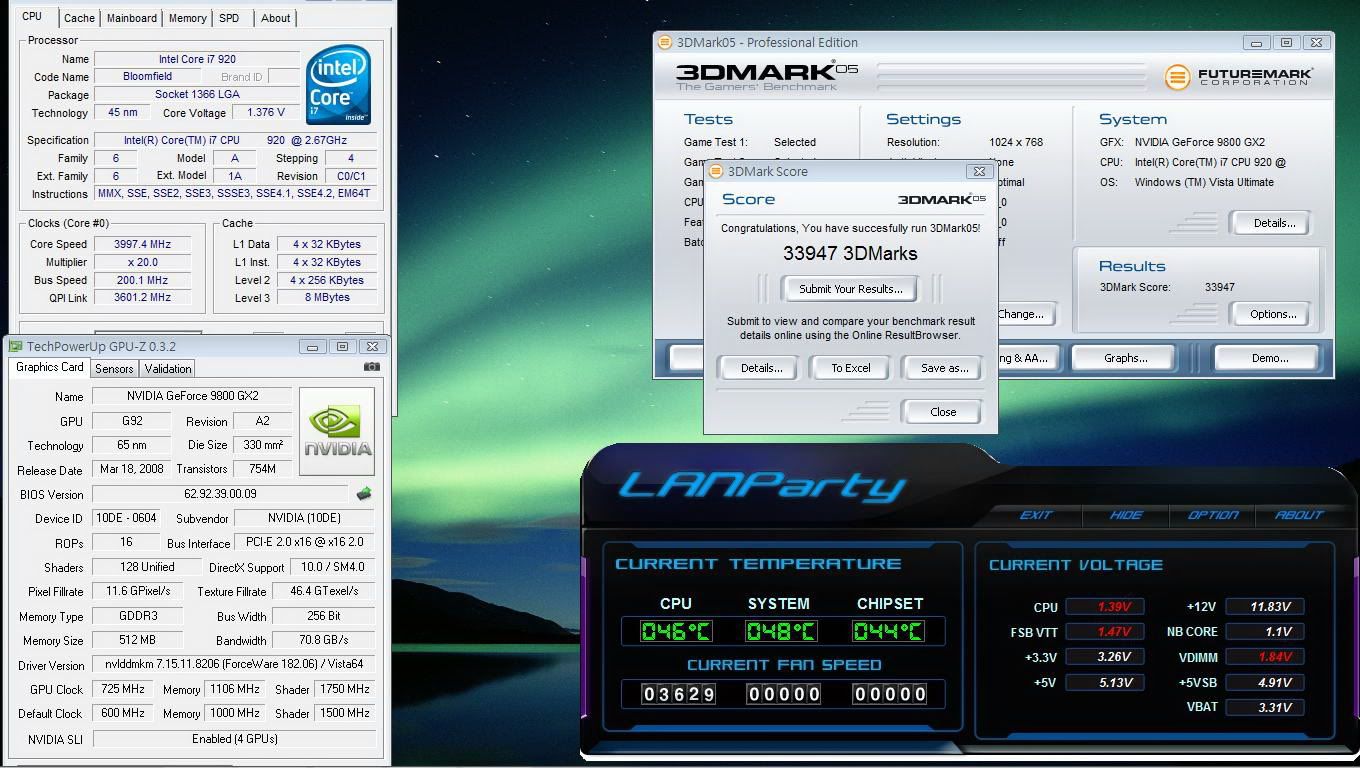Open the Mainboard tab in CPU-Z
This screenshot has width=1360, height=768.
[132, 18]
